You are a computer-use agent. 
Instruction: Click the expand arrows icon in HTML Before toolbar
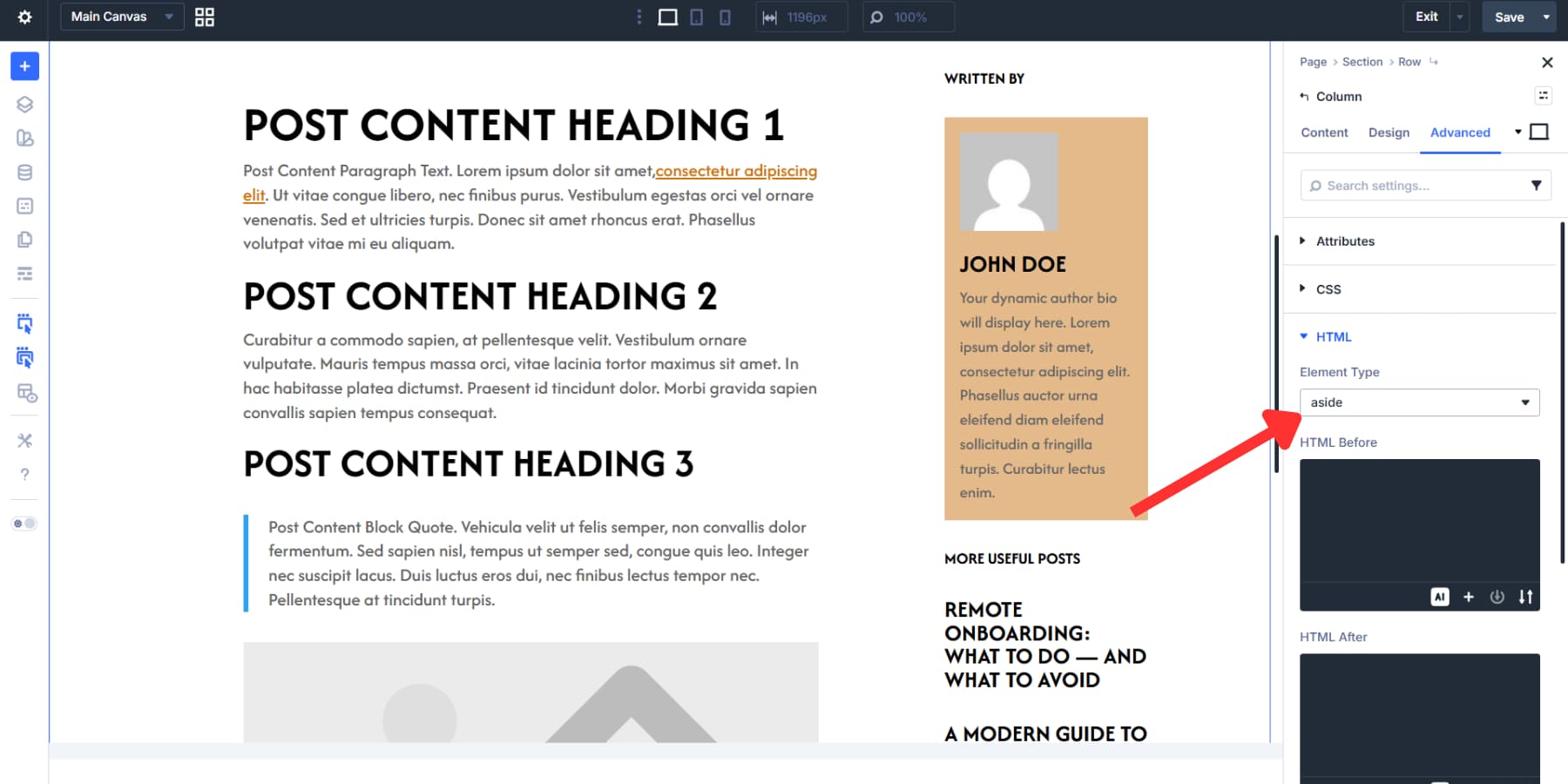pos(1526,597)
